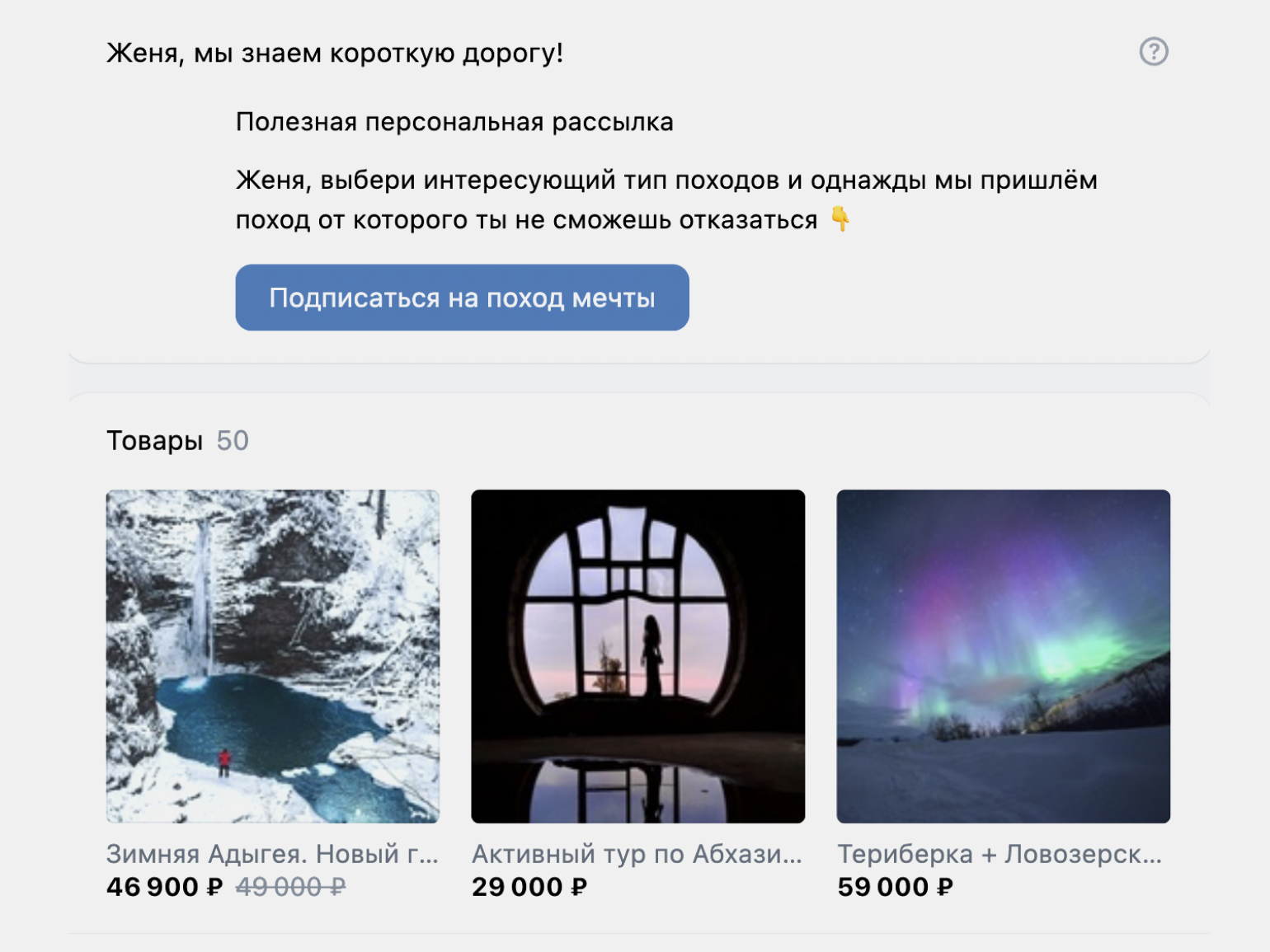The width and height of the screenshot is (1270, 952).
Task: Click the pointing-down hand emoji
Action: (840, 219)
